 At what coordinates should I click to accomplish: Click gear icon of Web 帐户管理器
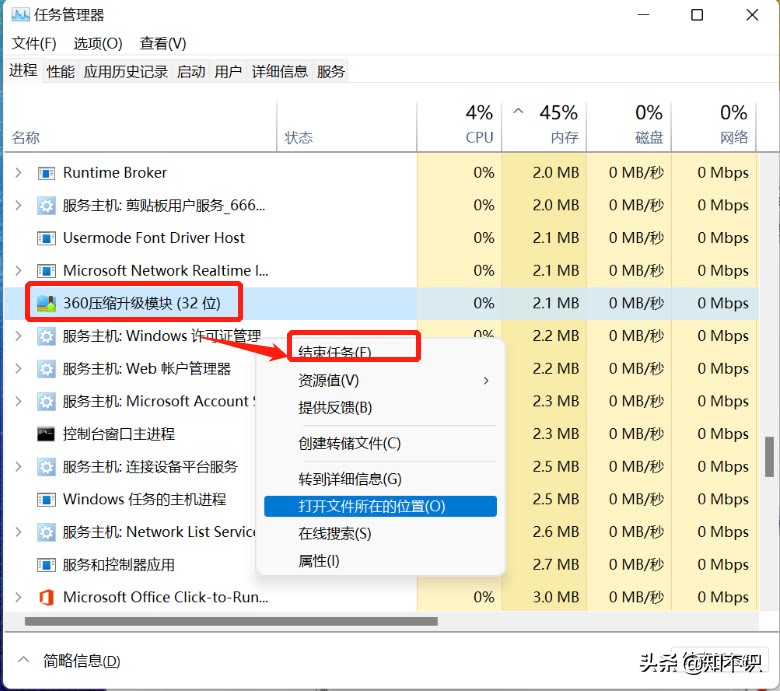point(46,369)
